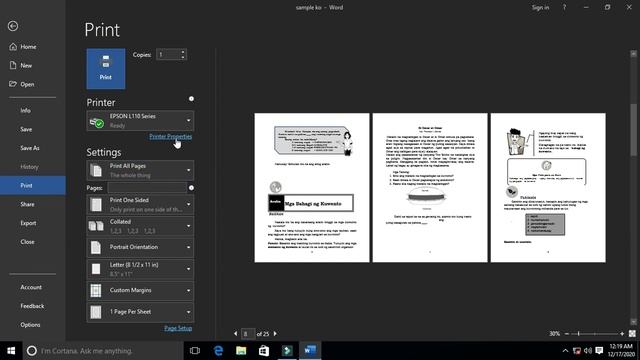This screenshot has width=640, height=360.
Task: Open the Custom Margins dropdown
Action: pyautogui.click(x=140, y=291)
